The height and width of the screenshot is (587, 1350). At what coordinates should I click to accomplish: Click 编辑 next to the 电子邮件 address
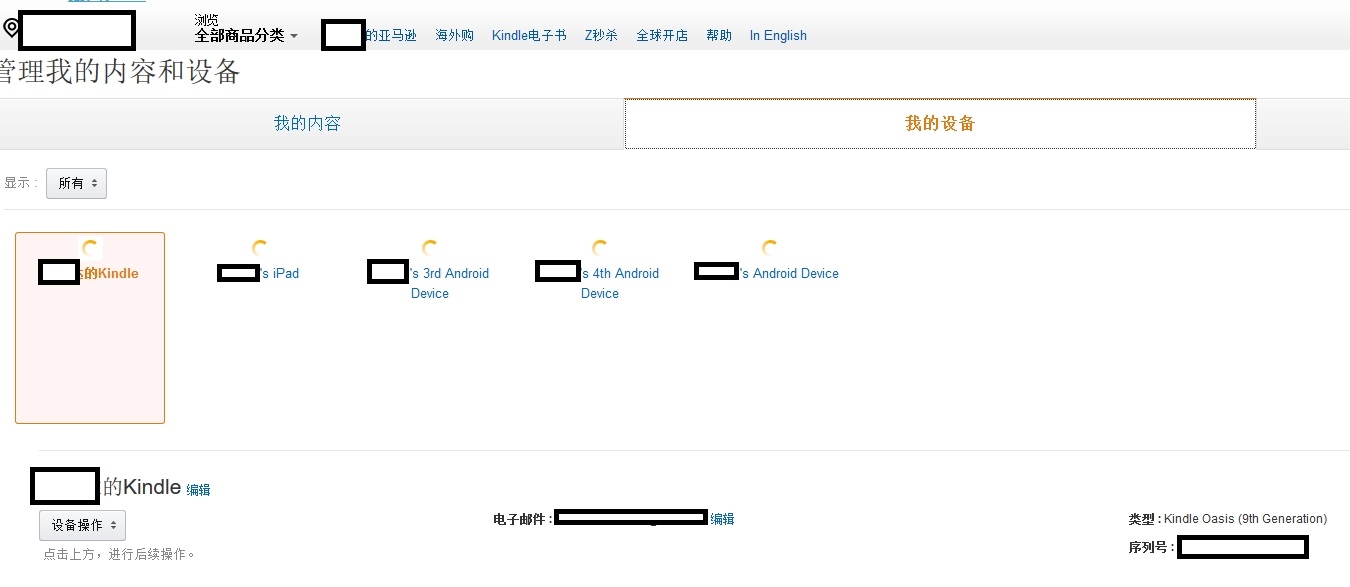pyautogui.click(x=724, y=518)
